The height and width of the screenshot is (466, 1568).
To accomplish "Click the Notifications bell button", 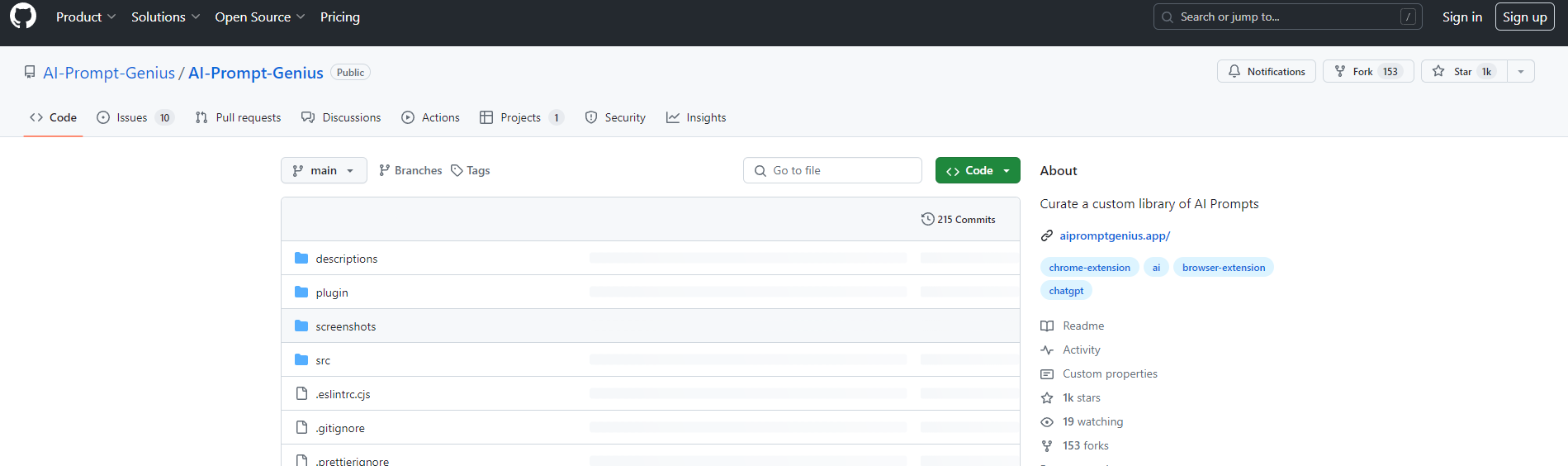I will (x=1266, y=72).
